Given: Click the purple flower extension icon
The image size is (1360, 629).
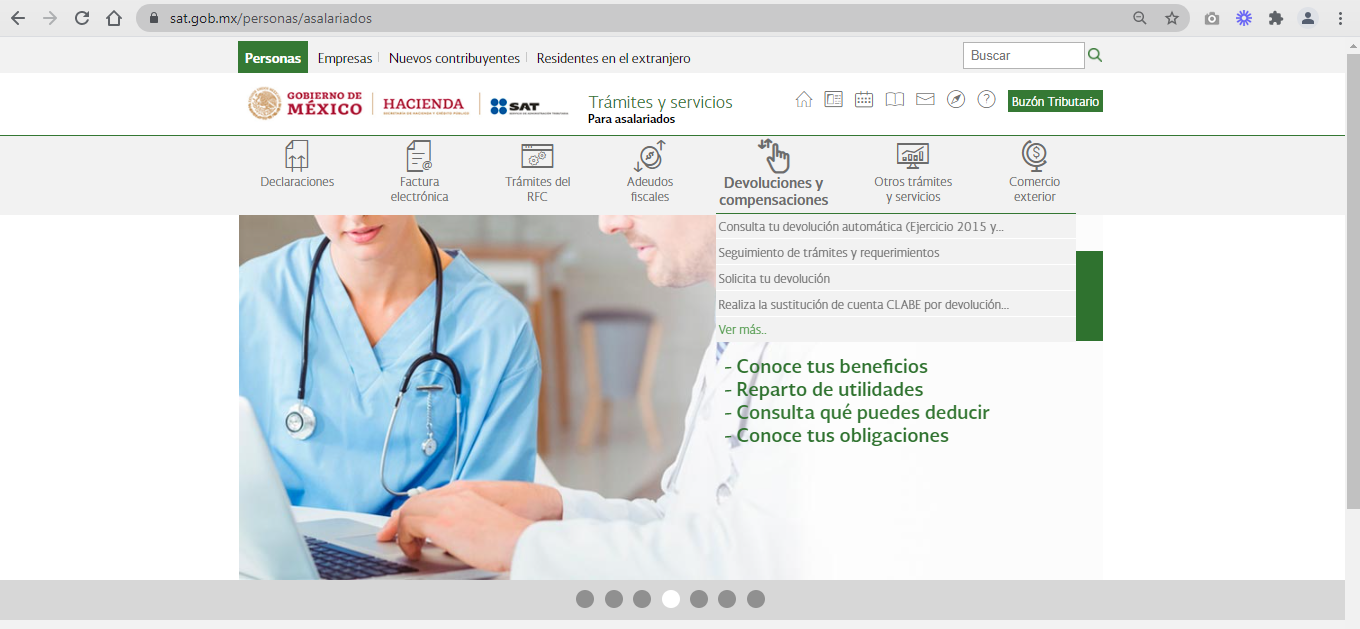Looking at the screenshot, I should 1244,18.
